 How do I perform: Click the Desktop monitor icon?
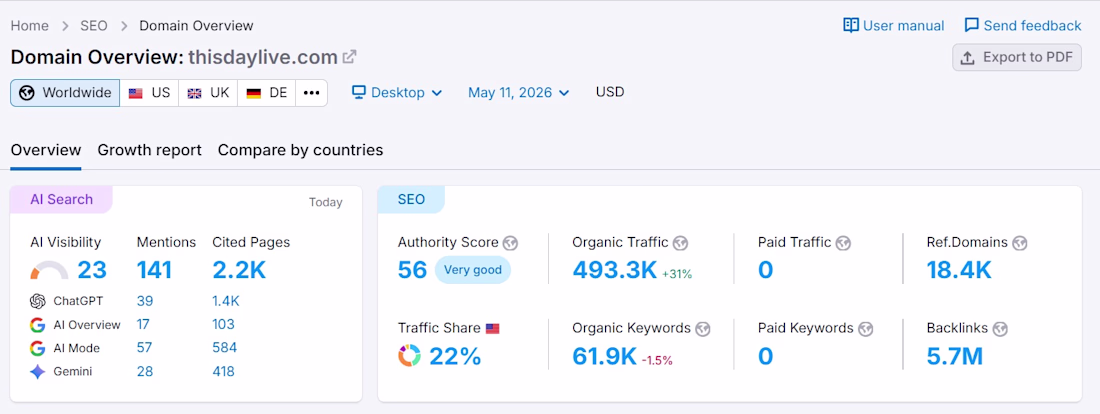tap(359, 92)
